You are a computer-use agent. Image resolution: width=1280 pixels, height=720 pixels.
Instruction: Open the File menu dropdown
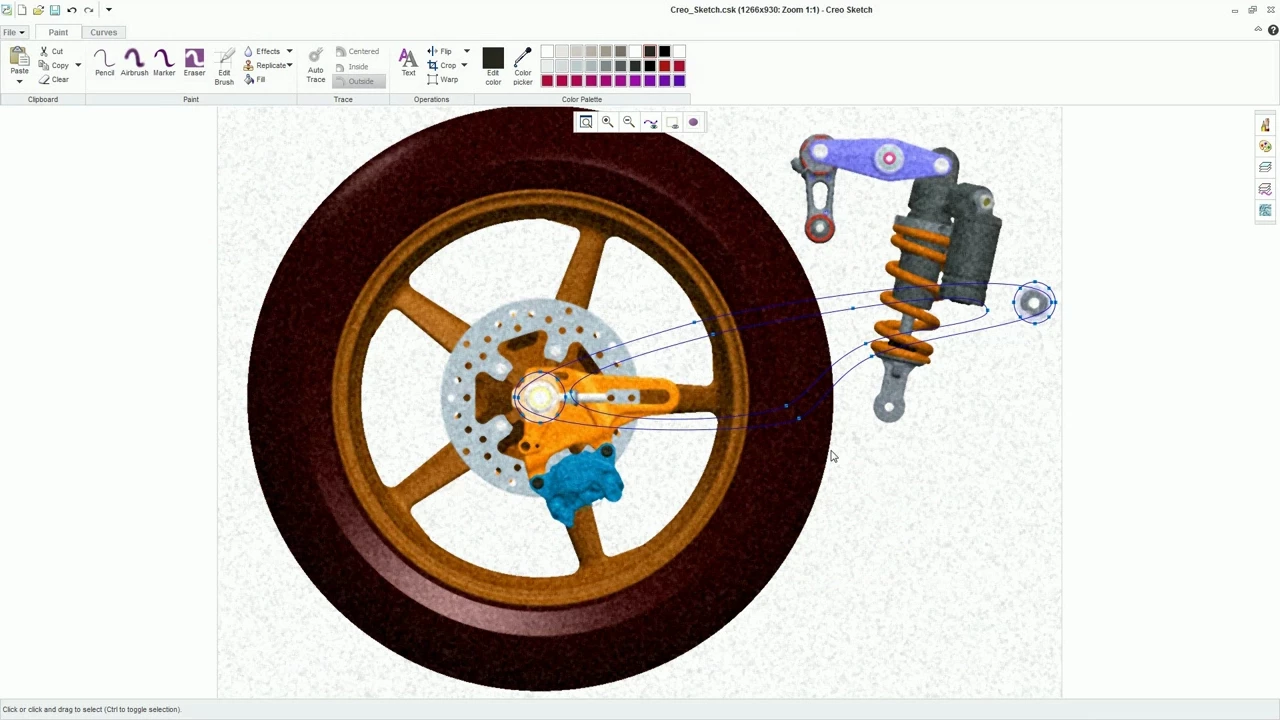click(x=14, y=32)
